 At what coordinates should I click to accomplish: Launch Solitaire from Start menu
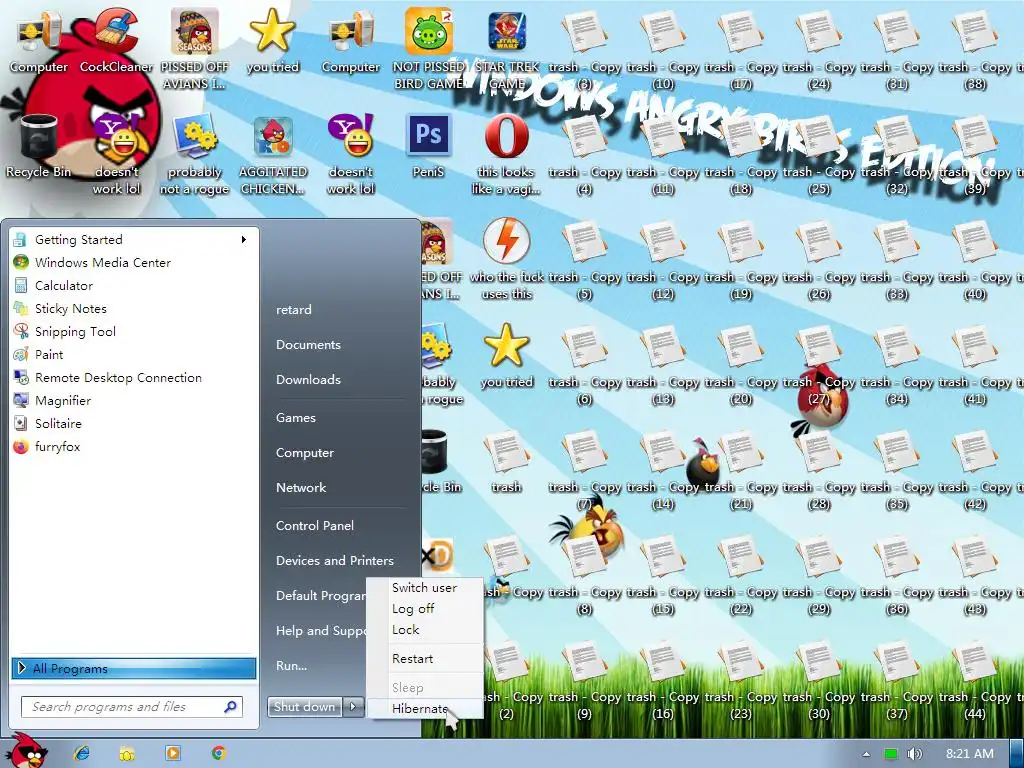tap(134, 423)
